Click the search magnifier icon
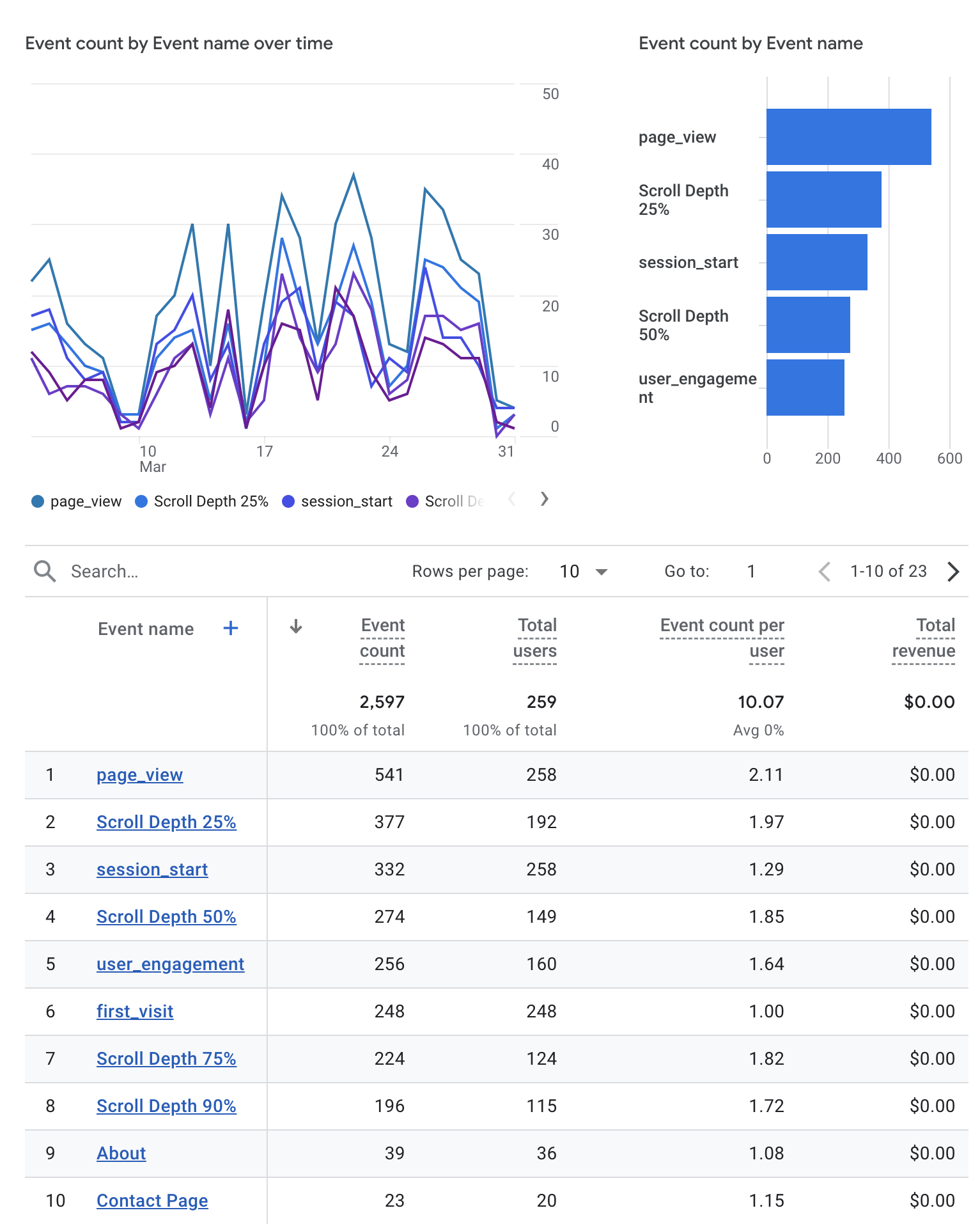This screenshot has width=980, height=1231. (45, 571)
